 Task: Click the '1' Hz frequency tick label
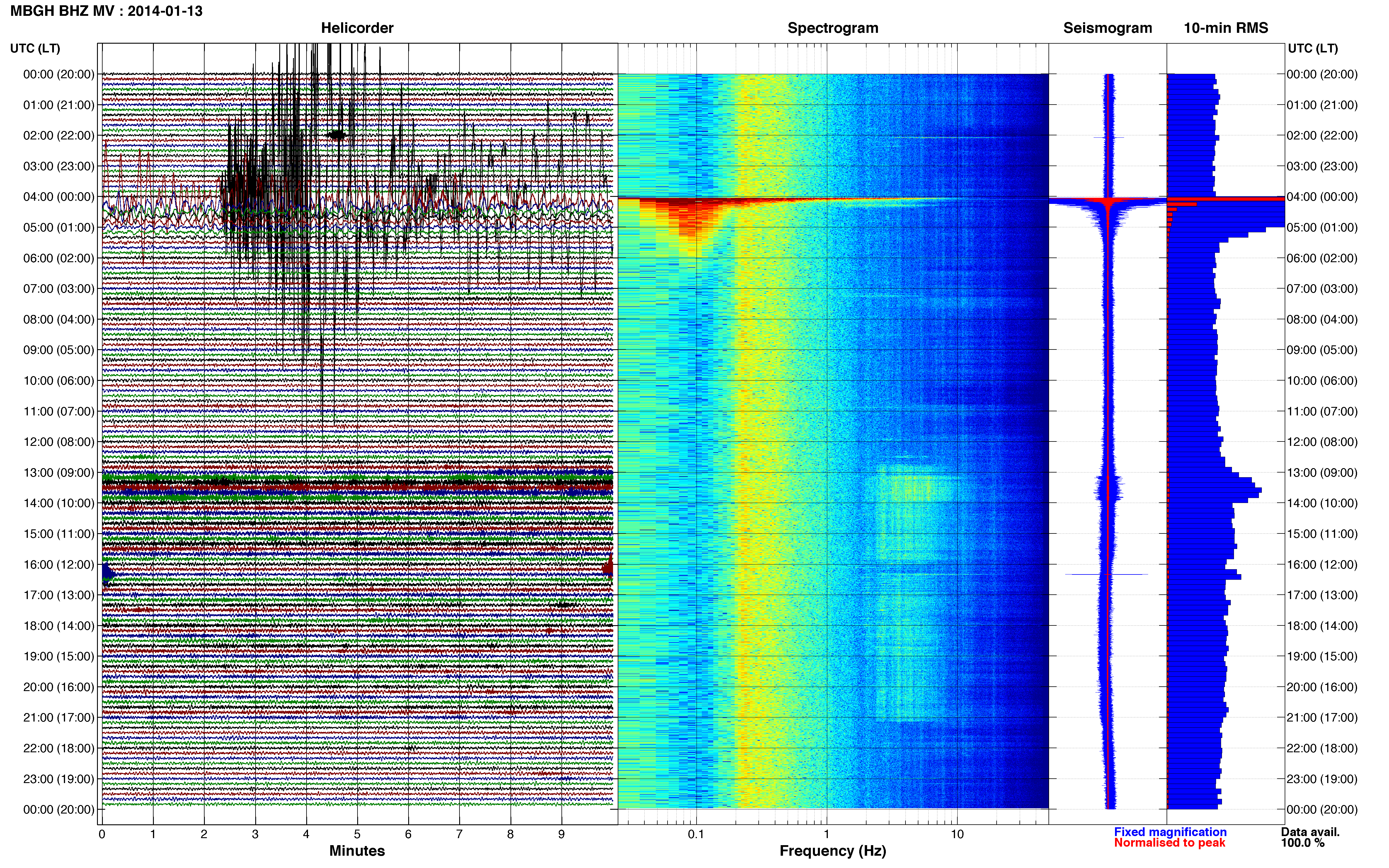coord(826,834)
